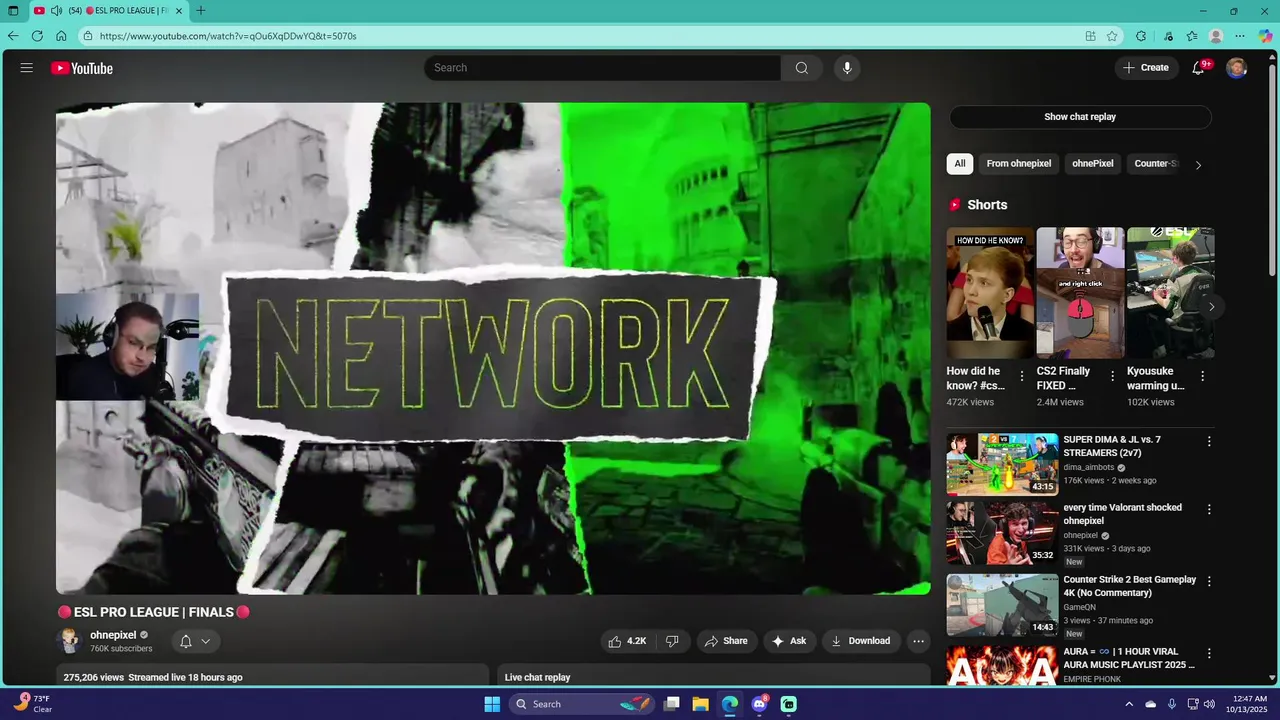Mute the tab using speaker icon

click(x=56, y=11)
